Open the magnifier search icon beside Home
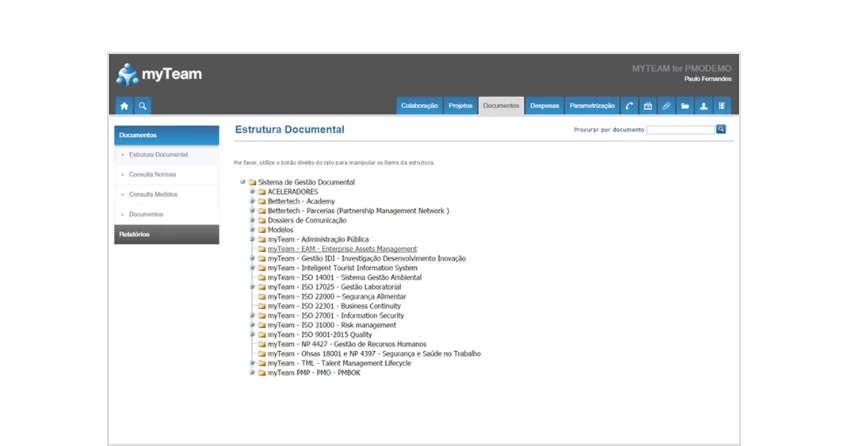Viewport: 848px width, 446px height. tap(143, 105)
